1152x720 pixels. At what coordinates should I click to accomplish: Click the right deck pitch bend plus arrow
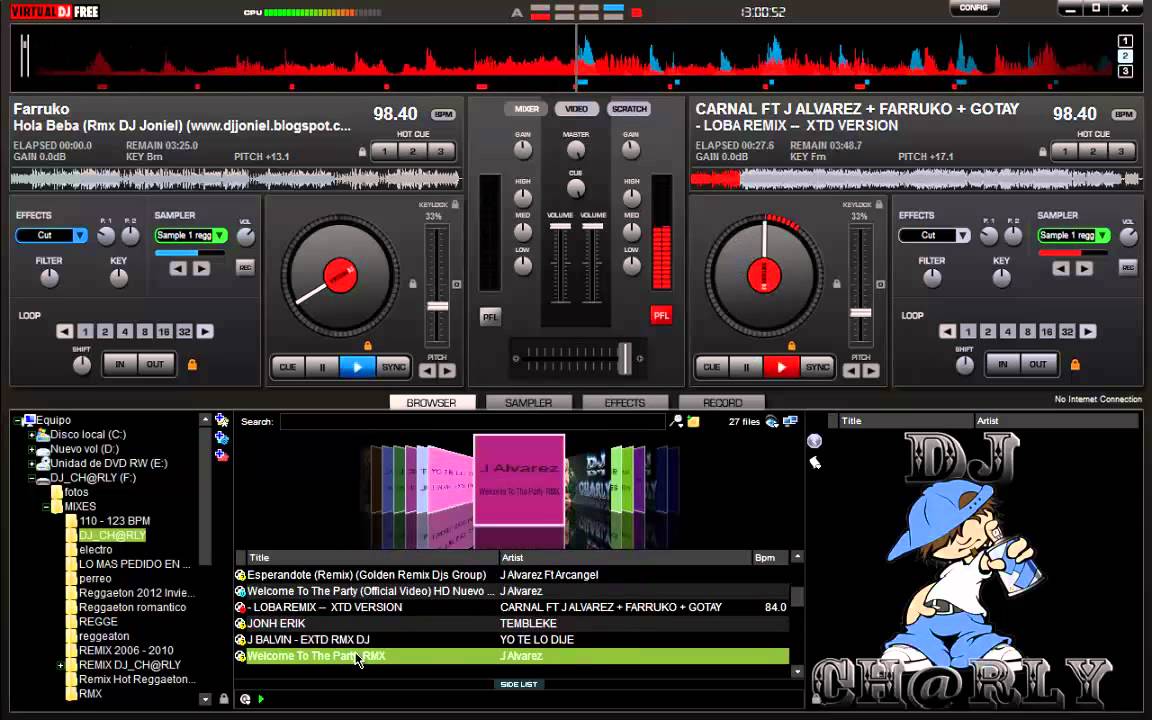[x=871, y=371]
